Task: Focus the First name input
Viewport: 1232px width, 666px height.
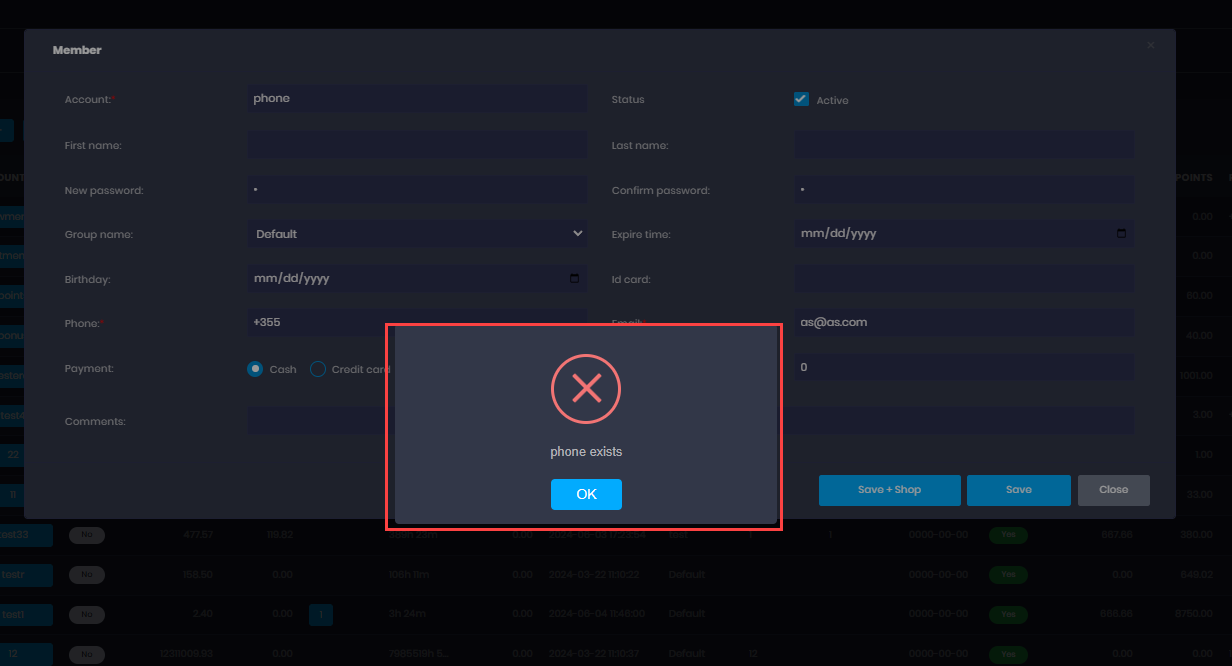Action: coord(417,145)
